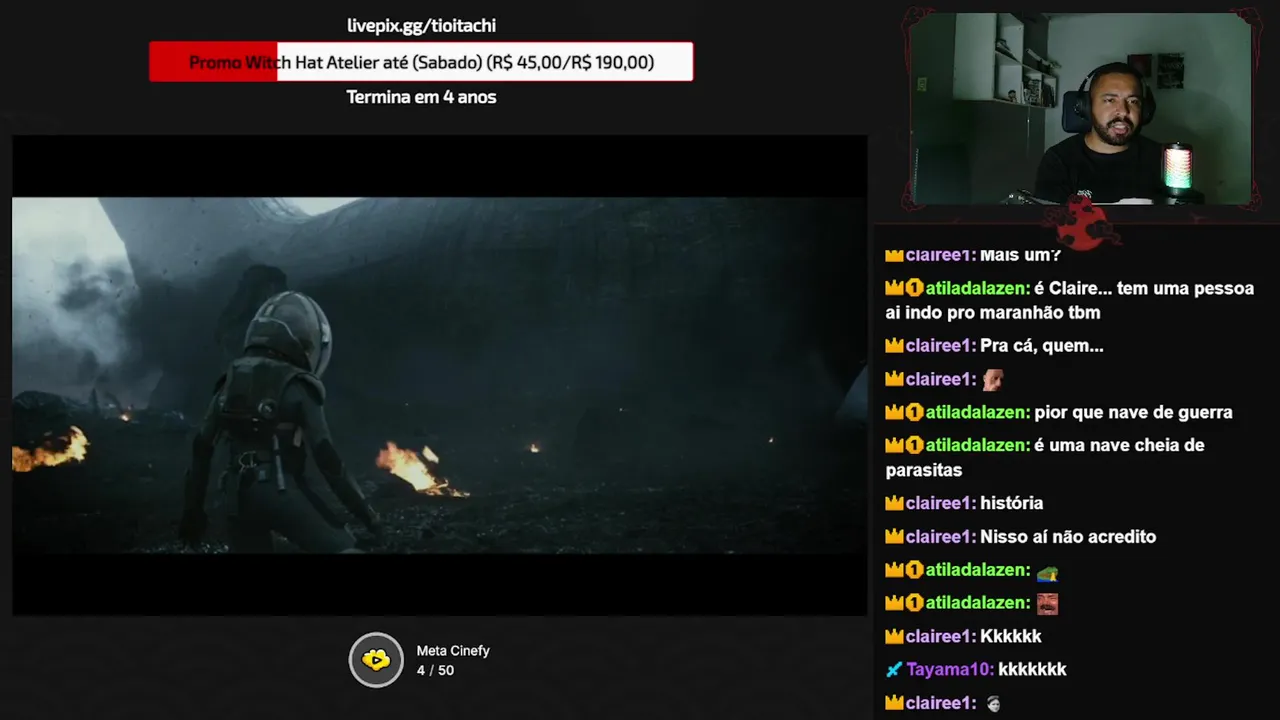Click message 'Nisso aí não acredito'

tap(1068, 537)
